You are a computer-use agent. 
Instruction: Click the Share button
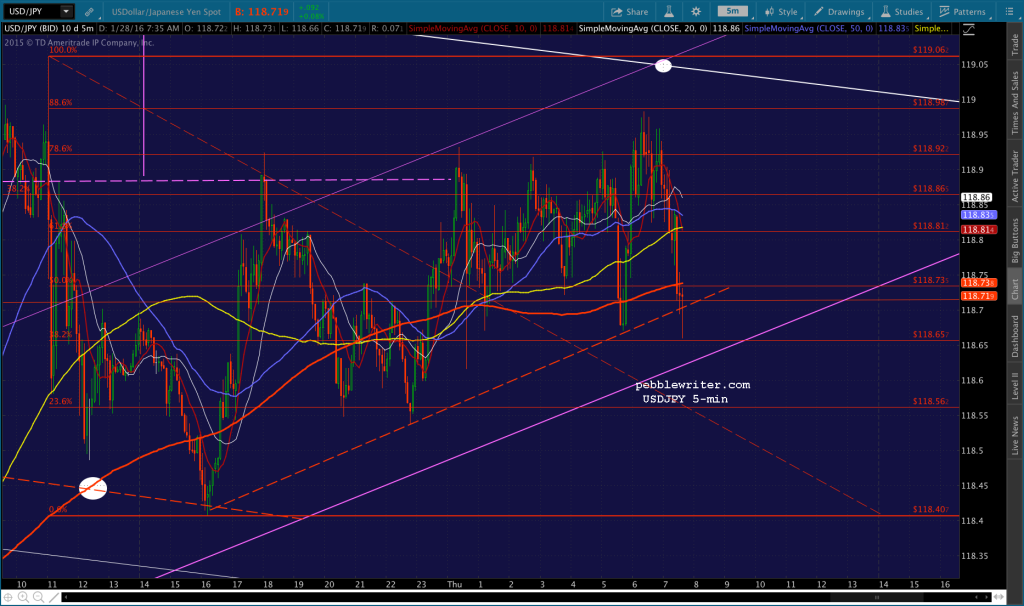point(630,12)
